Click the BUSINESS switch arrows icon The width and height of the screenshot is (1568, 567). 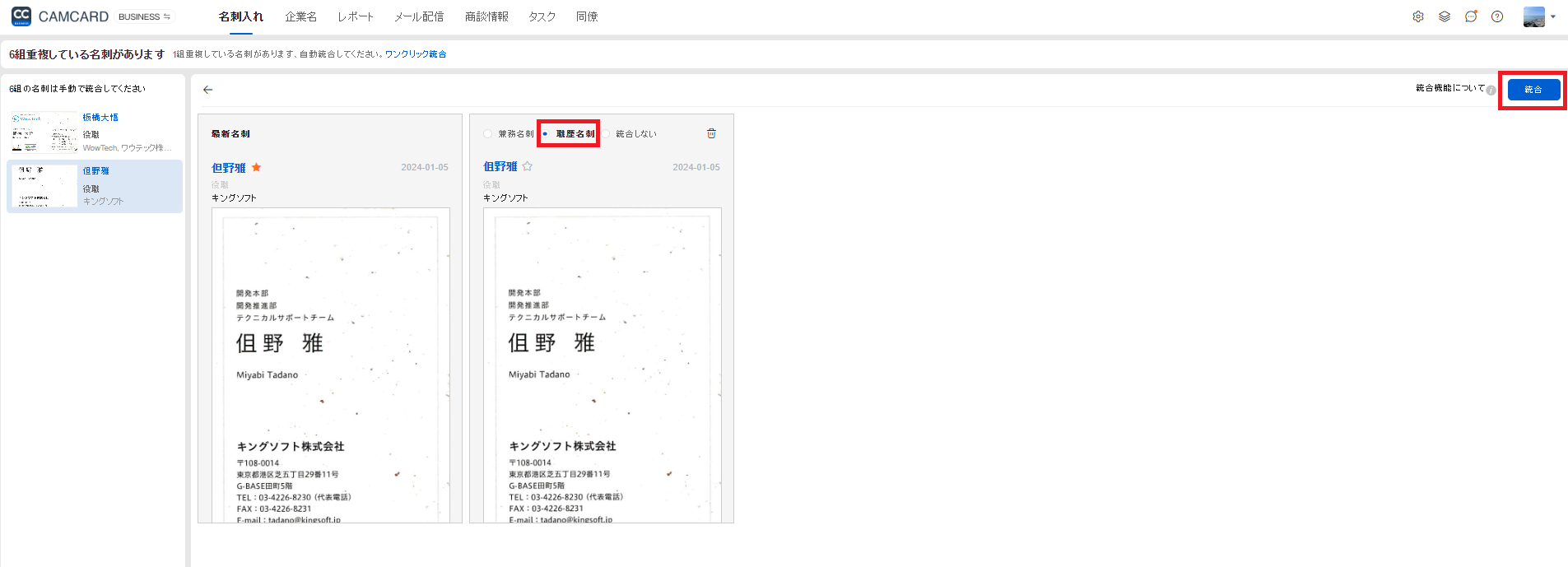[167, 16]
